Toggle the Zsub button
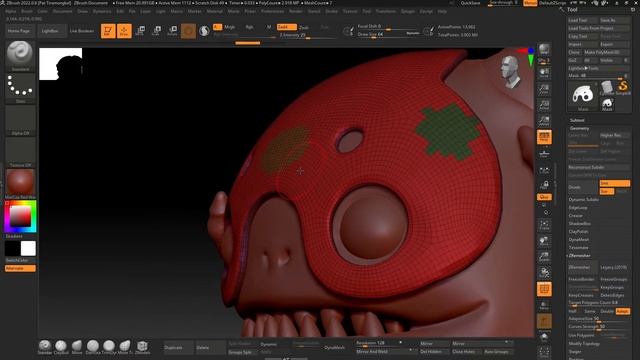640x360 pixels. (x=304, y=27)
